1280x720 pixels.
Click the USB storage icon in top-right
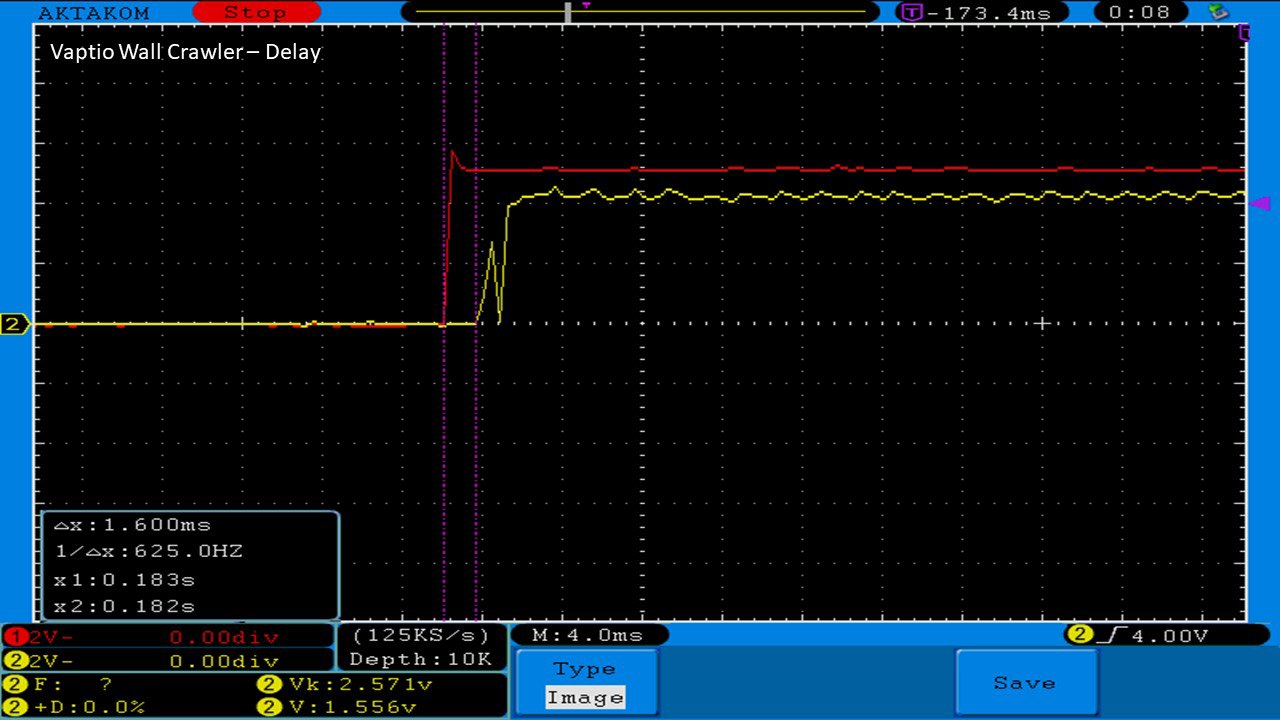(x=1218, y=12)
